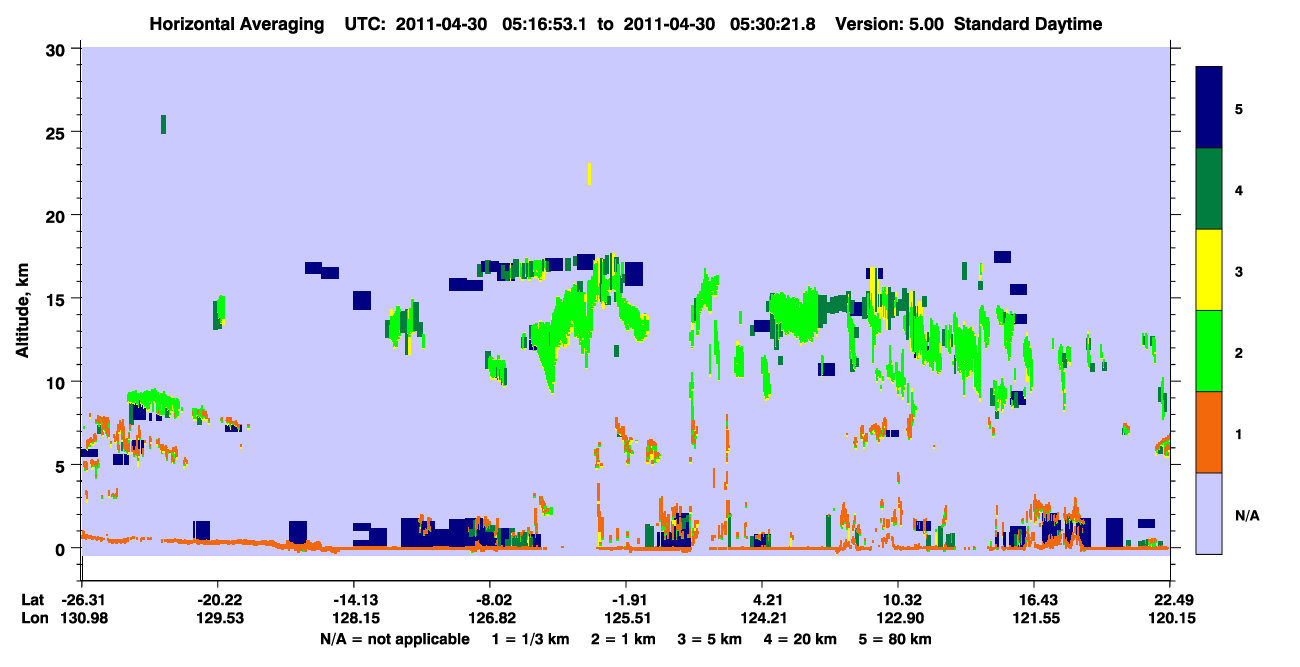
Task: Click the 'N/A = not applicable' legend text
Action: (395, 639)
